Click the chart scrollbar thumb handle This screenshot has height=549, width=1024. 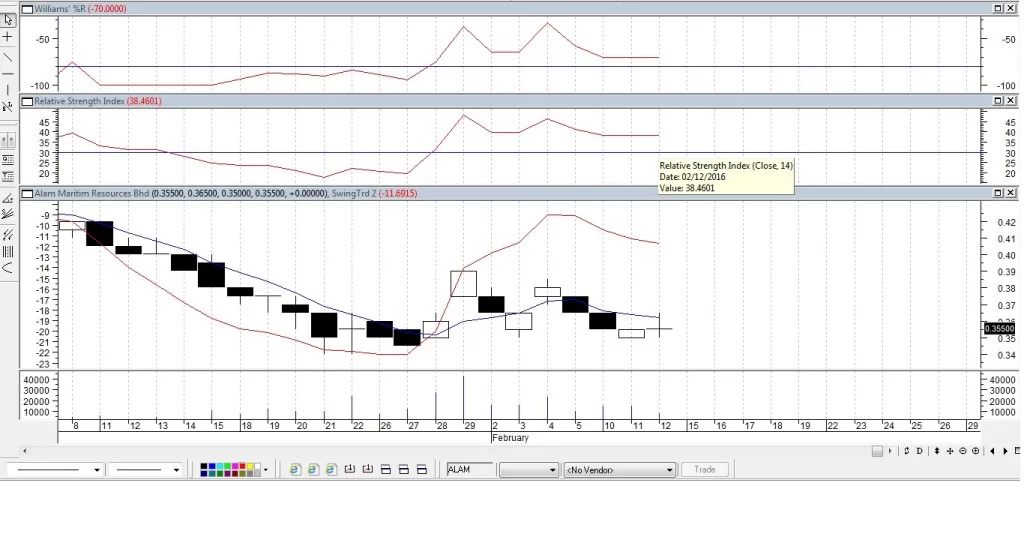(877, 451)
